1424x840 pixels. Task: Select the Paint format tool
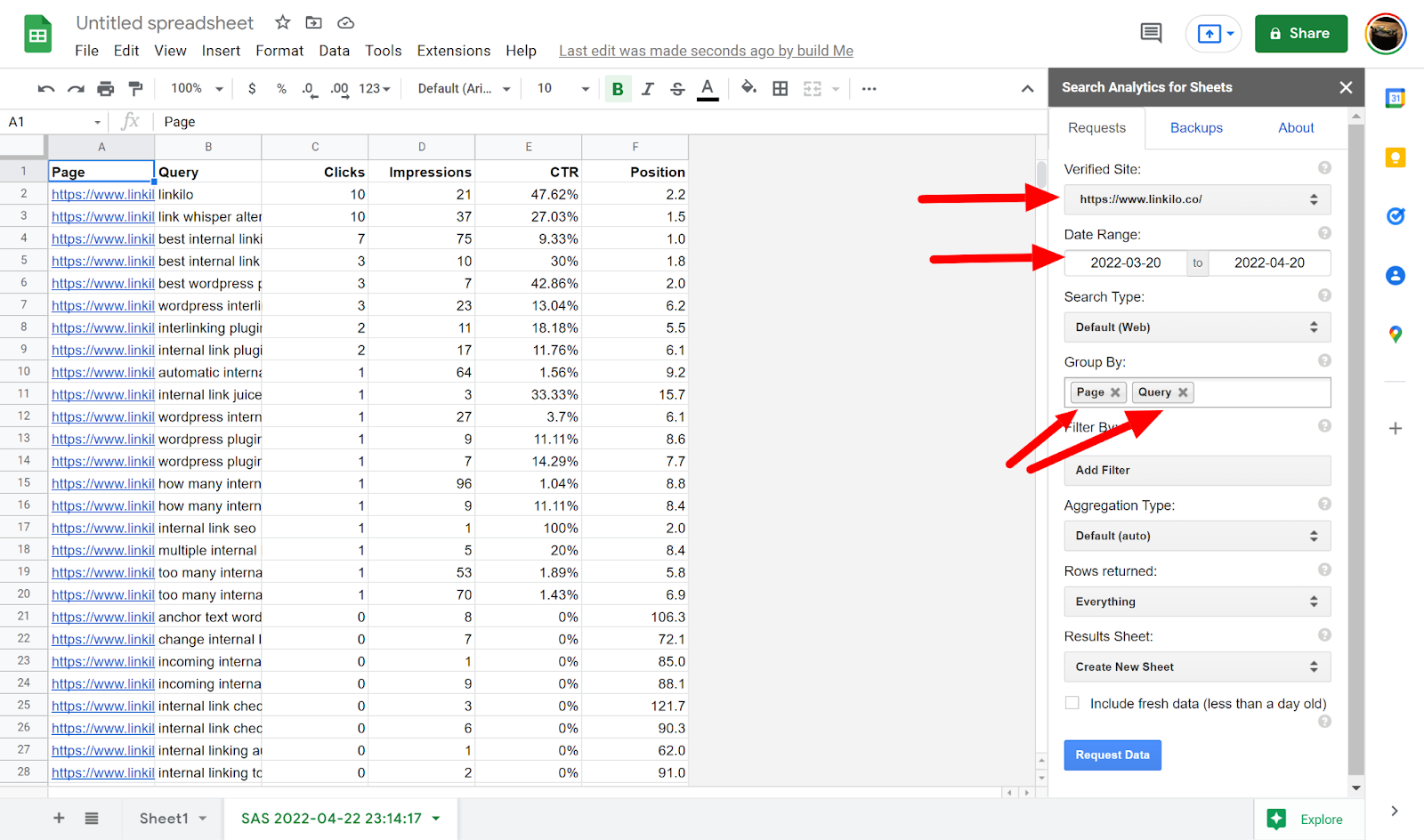tap(135, 89)
